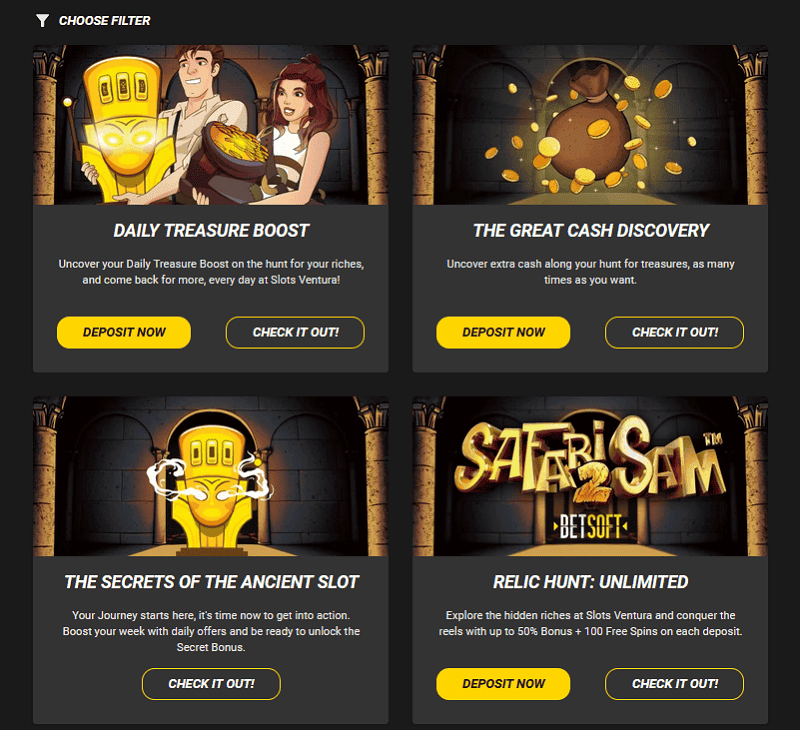This screenshot has height=730, width=800.
Task: Click the Relic Hunt: Unlimited heading
Action: click(591, 582)
